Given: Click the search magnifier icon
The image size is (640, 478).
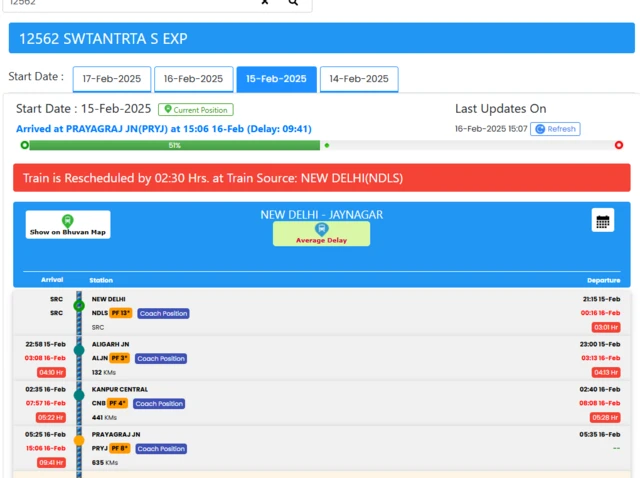Looking at the screenshot, I should [x=293, y=3].
